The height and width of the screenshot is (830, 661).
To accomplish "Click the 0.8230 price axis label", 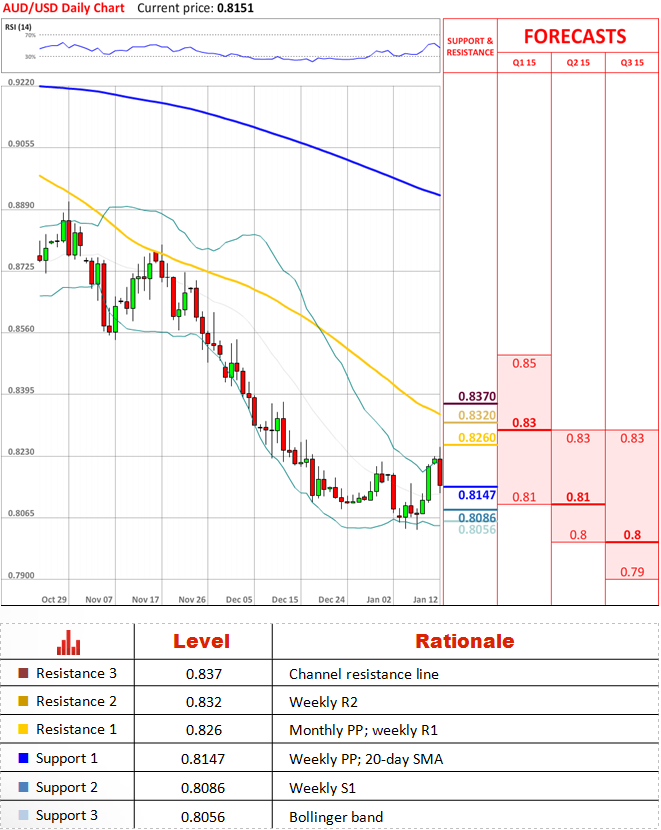I will (21, 452).
